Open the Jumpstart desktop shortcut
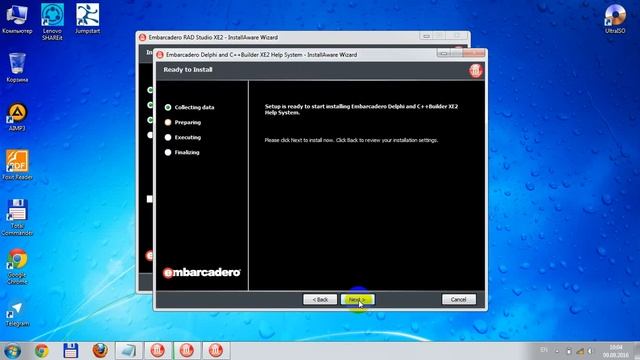The image size is (640, 360). click(x=87, y=18)
